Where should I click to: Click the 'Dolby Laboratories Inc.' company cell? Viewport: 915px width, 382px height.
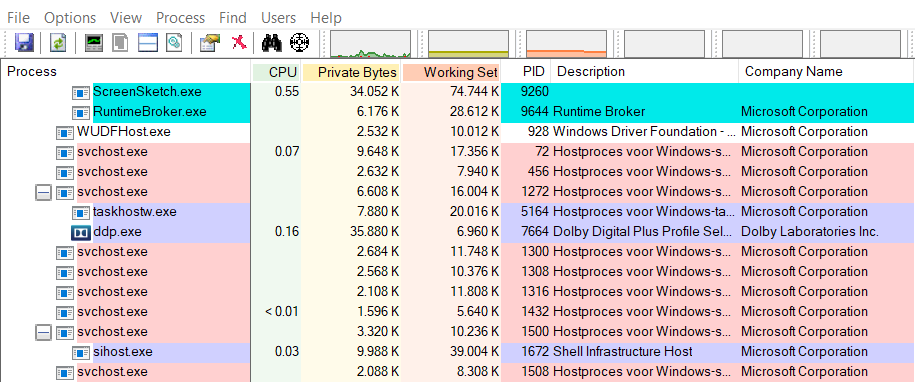[x=810, y=232]
